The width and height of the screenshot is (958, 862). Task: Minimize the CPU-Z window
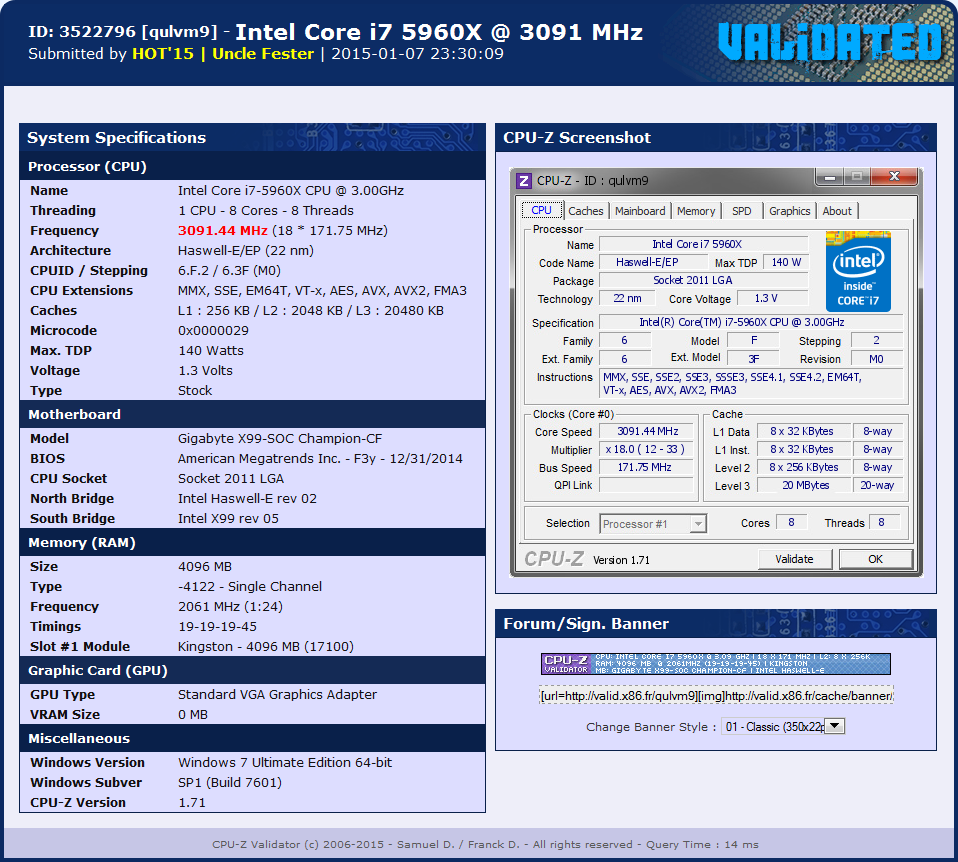point(830,177)
